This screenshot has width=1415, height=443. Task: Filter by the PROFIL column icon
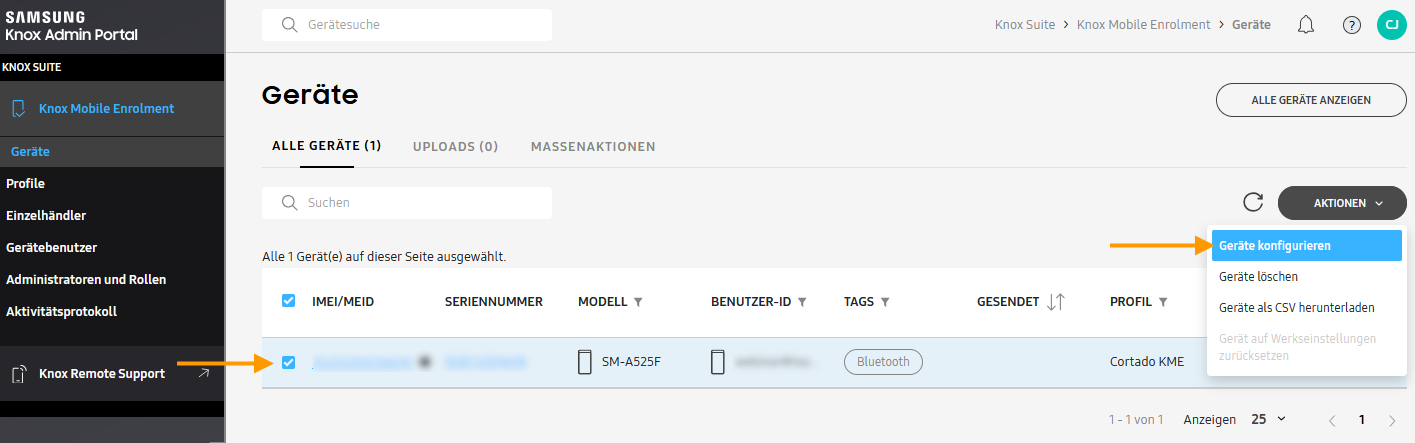pos(1163,302)
